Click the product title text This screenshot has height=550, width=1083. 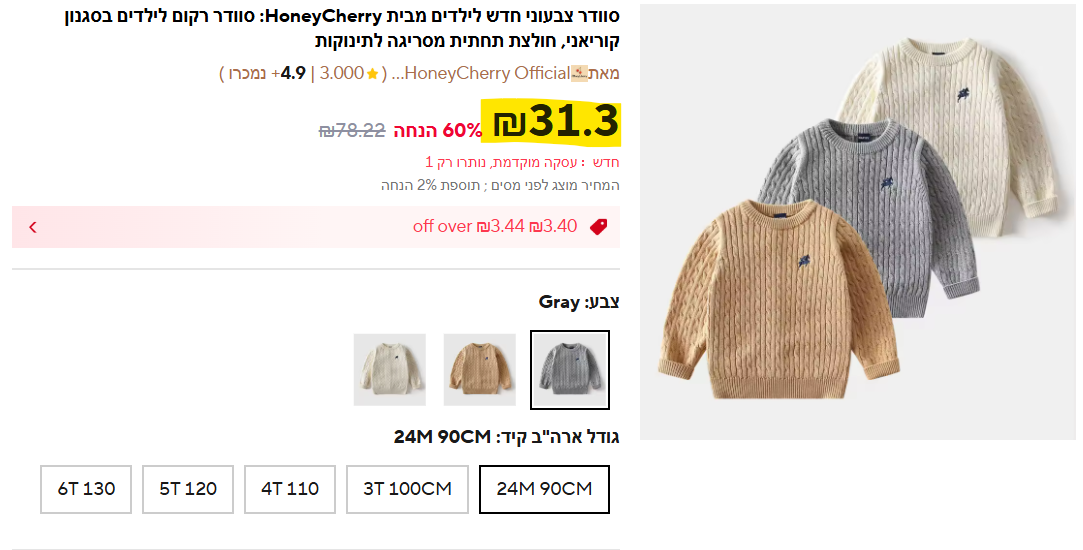coord(343,28)
